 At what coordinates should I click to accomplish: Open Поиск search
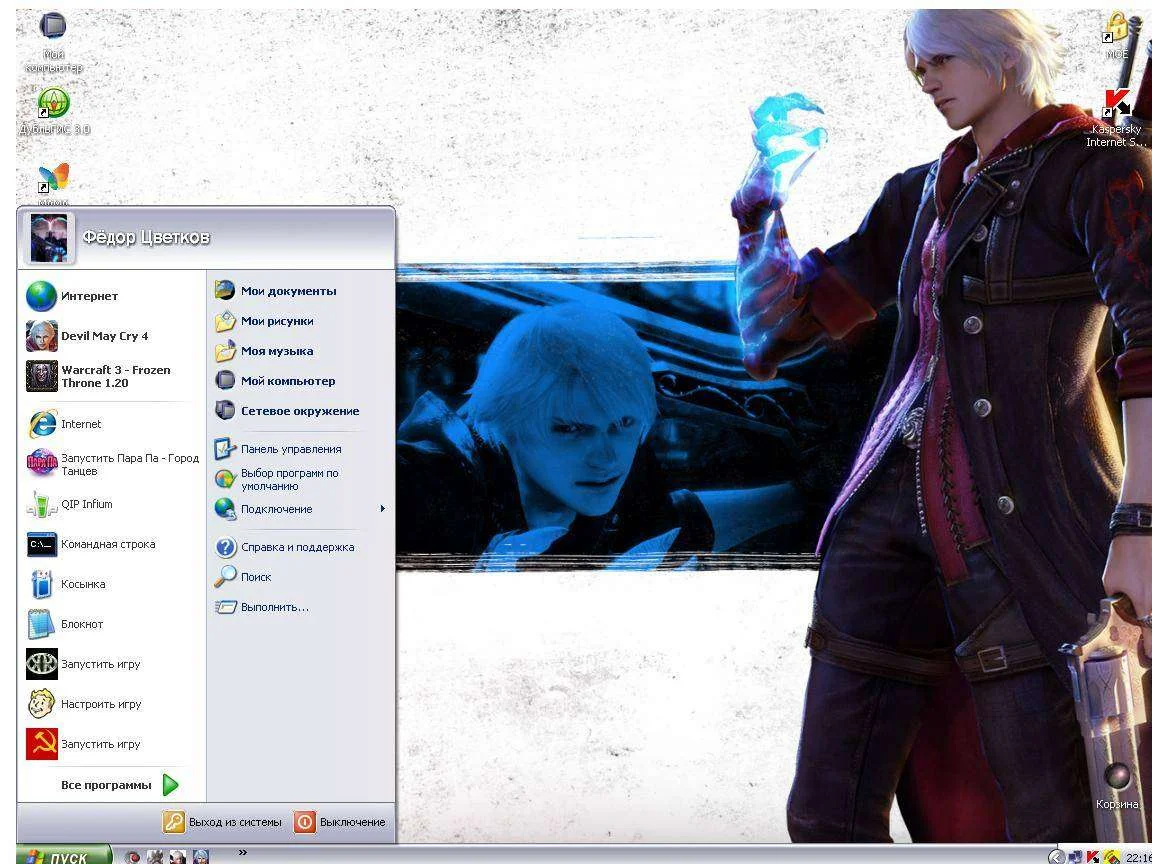point(300,577)
